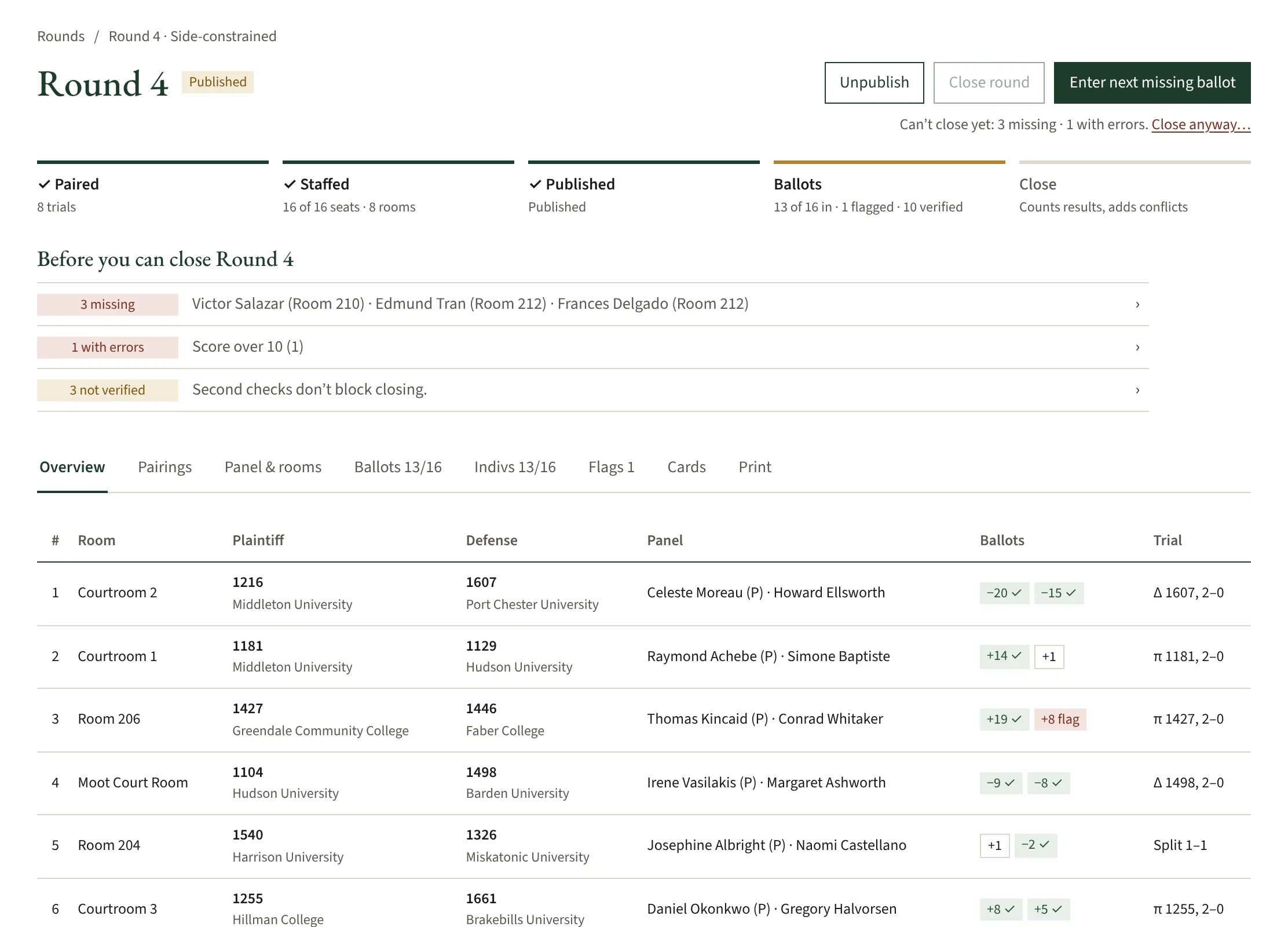The image size is (1288, 927).
Task: Expand the 3 missing ballots row chevron
Action: pyautogui.click(x=1137, y=304)
